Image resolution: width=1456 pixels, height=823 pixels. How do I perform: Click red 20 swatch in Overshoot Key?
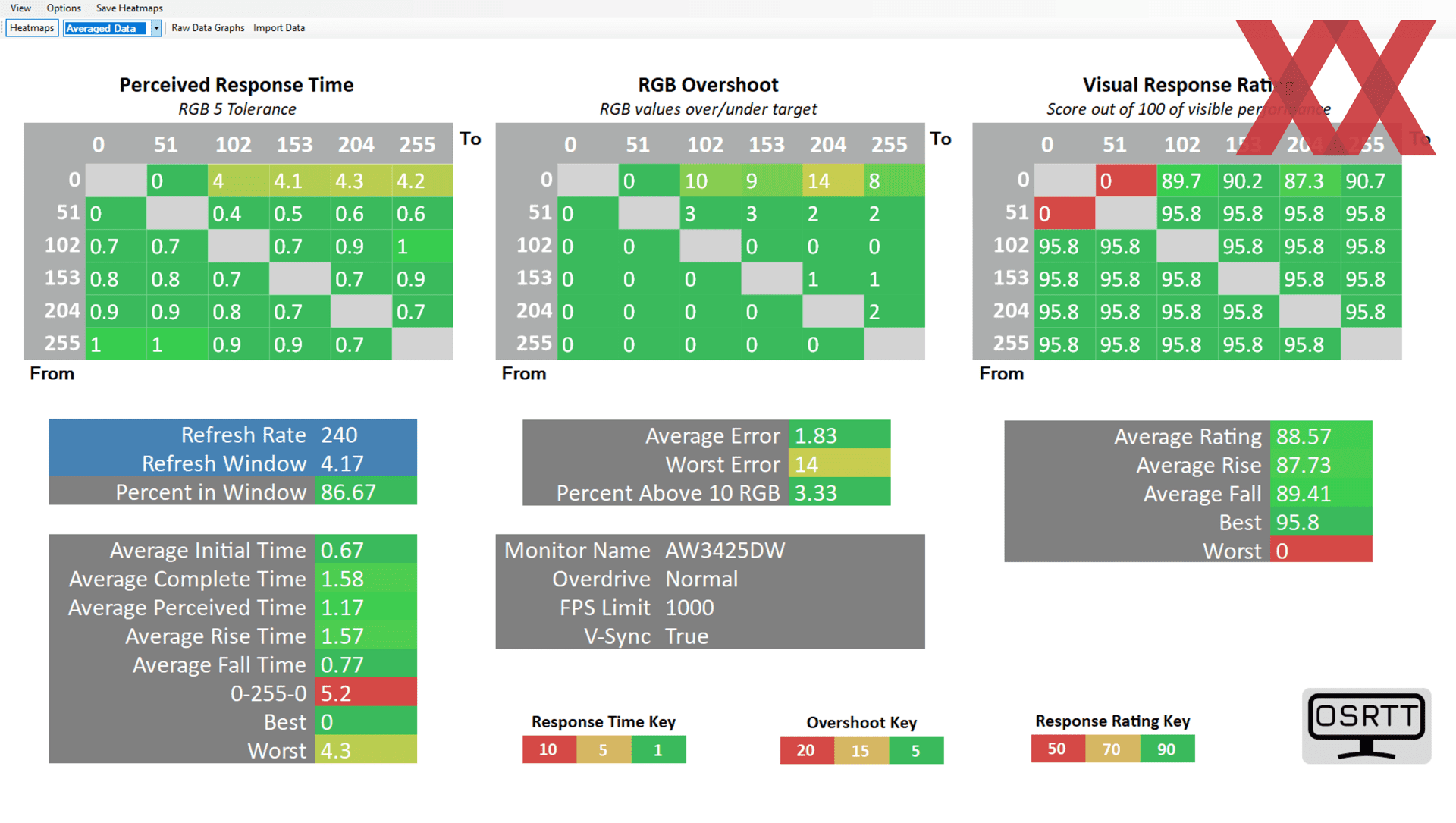[x=806, y=750]
